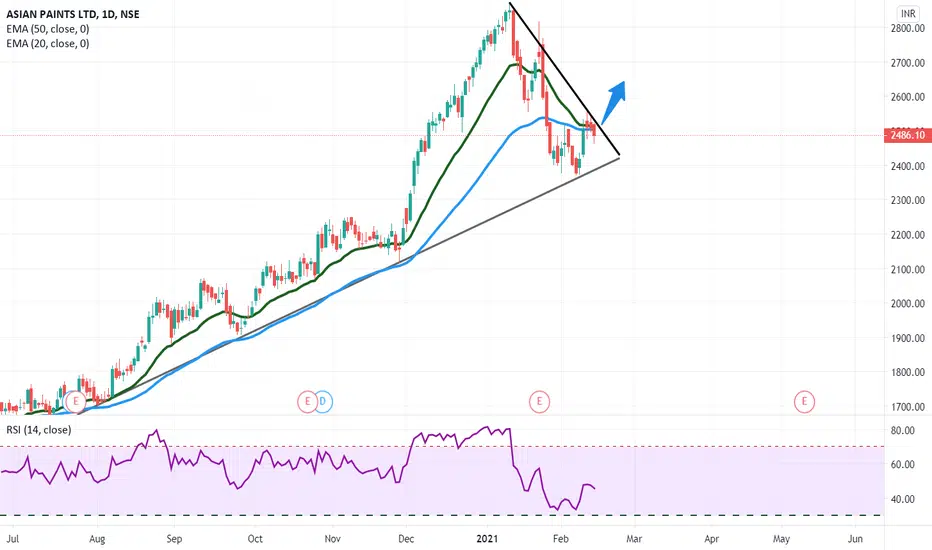
Task: Click the 2800.00 price axis label
Action: 908,28
